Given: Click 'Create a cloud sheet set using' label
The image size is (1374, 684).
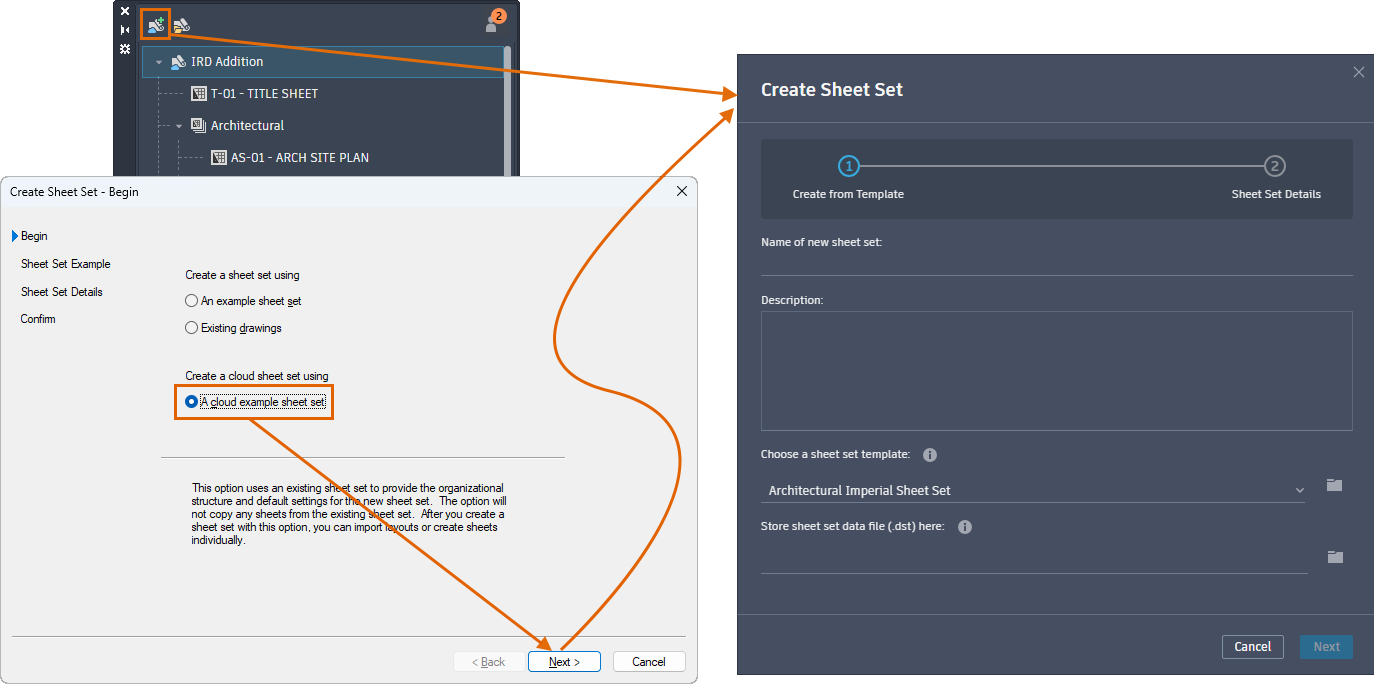Looking at the screenshot, I should [257, 376].
